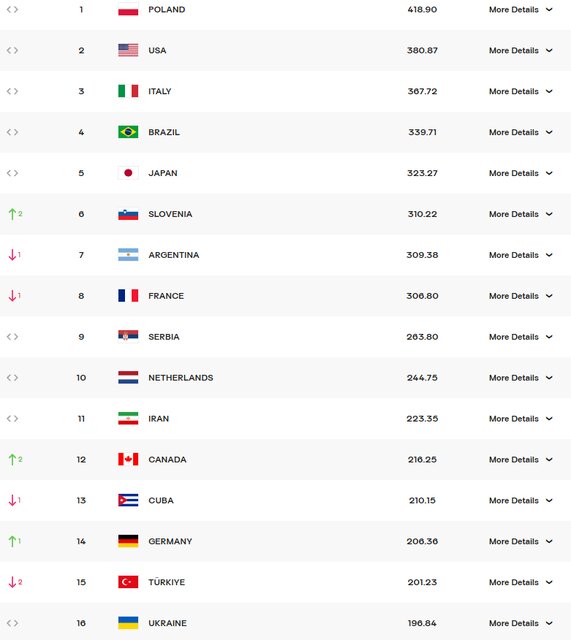Select the NETHERLANDS team name
The height and width of the screenshot is (640, 571).
180,378
